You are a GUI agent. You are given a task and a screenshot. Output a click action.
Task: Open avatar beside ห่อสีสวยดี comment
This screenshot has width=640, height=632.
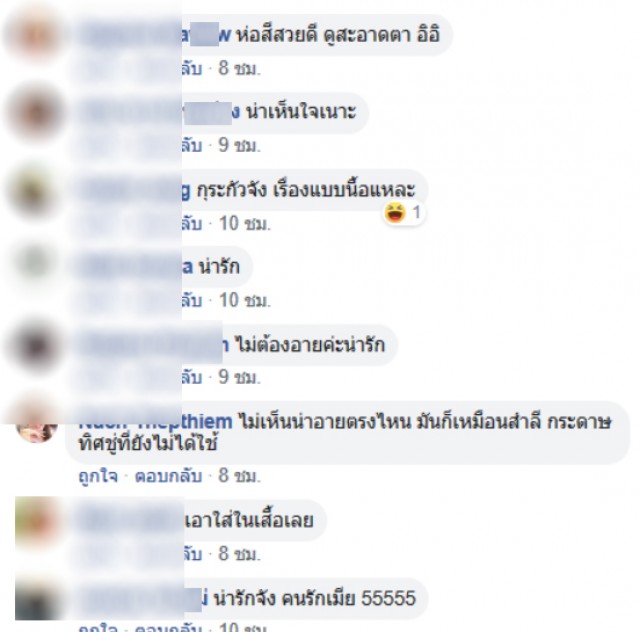click(x=36, y=34)
